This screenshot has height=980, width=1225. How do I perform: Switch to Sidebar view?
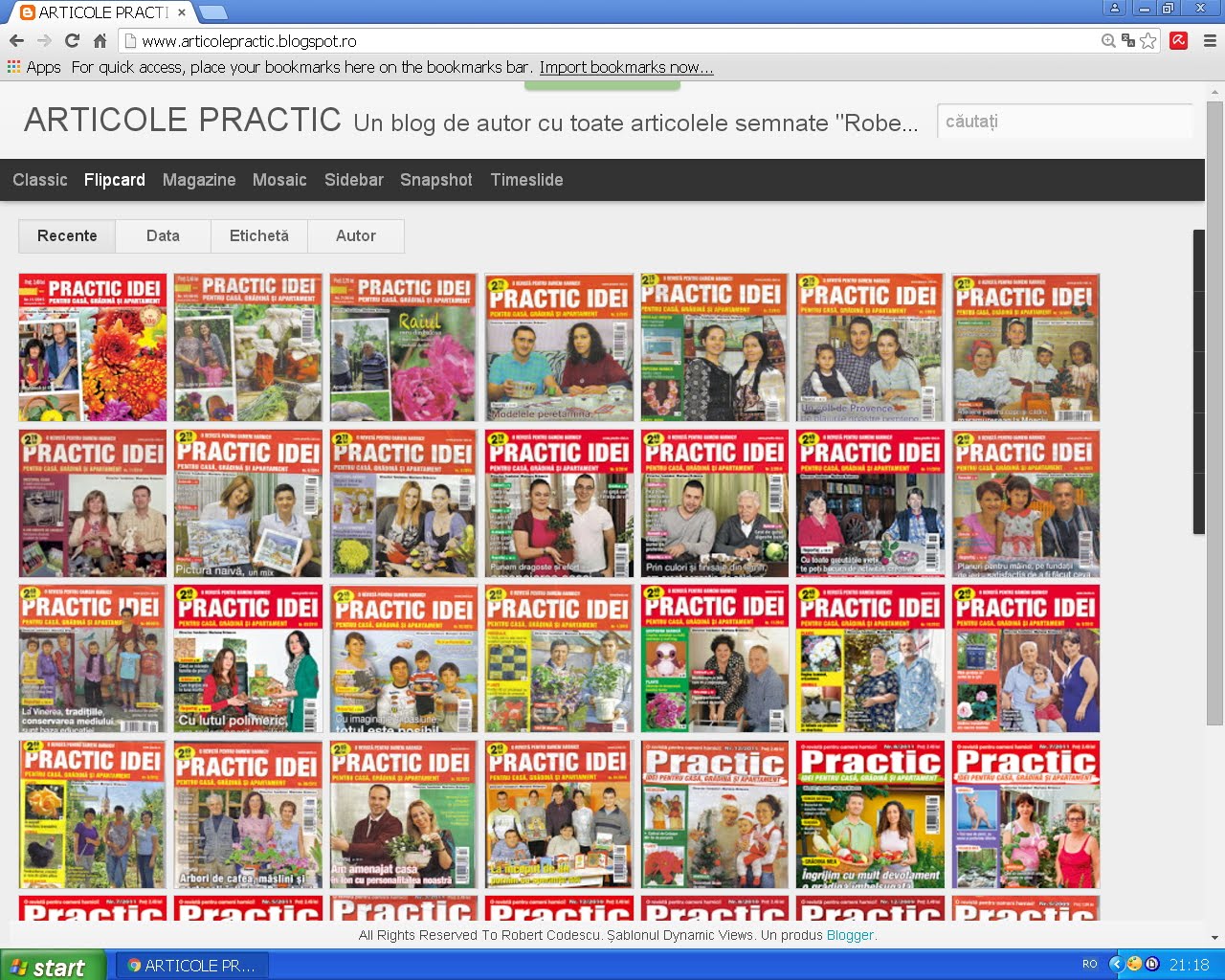point(354,180)
